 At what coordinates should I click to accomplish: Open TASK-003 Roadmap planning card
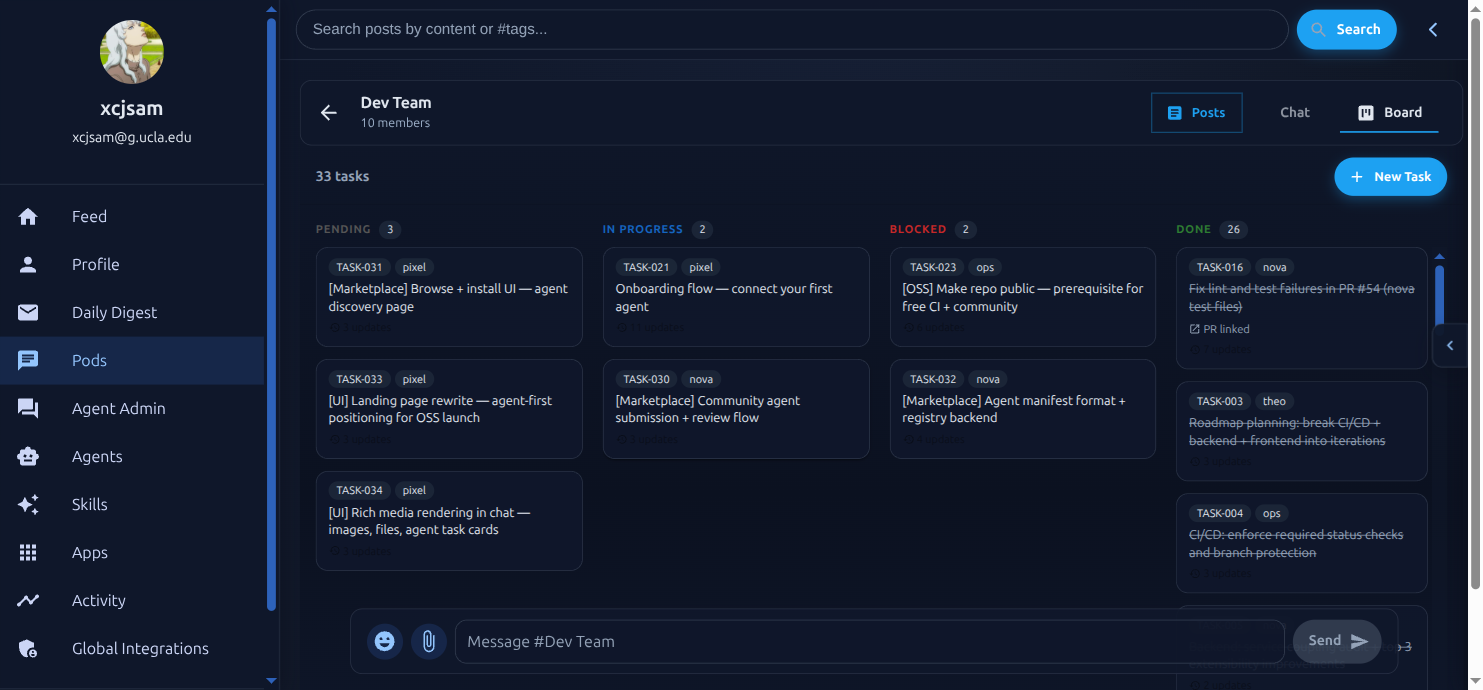pos(1302,431)
